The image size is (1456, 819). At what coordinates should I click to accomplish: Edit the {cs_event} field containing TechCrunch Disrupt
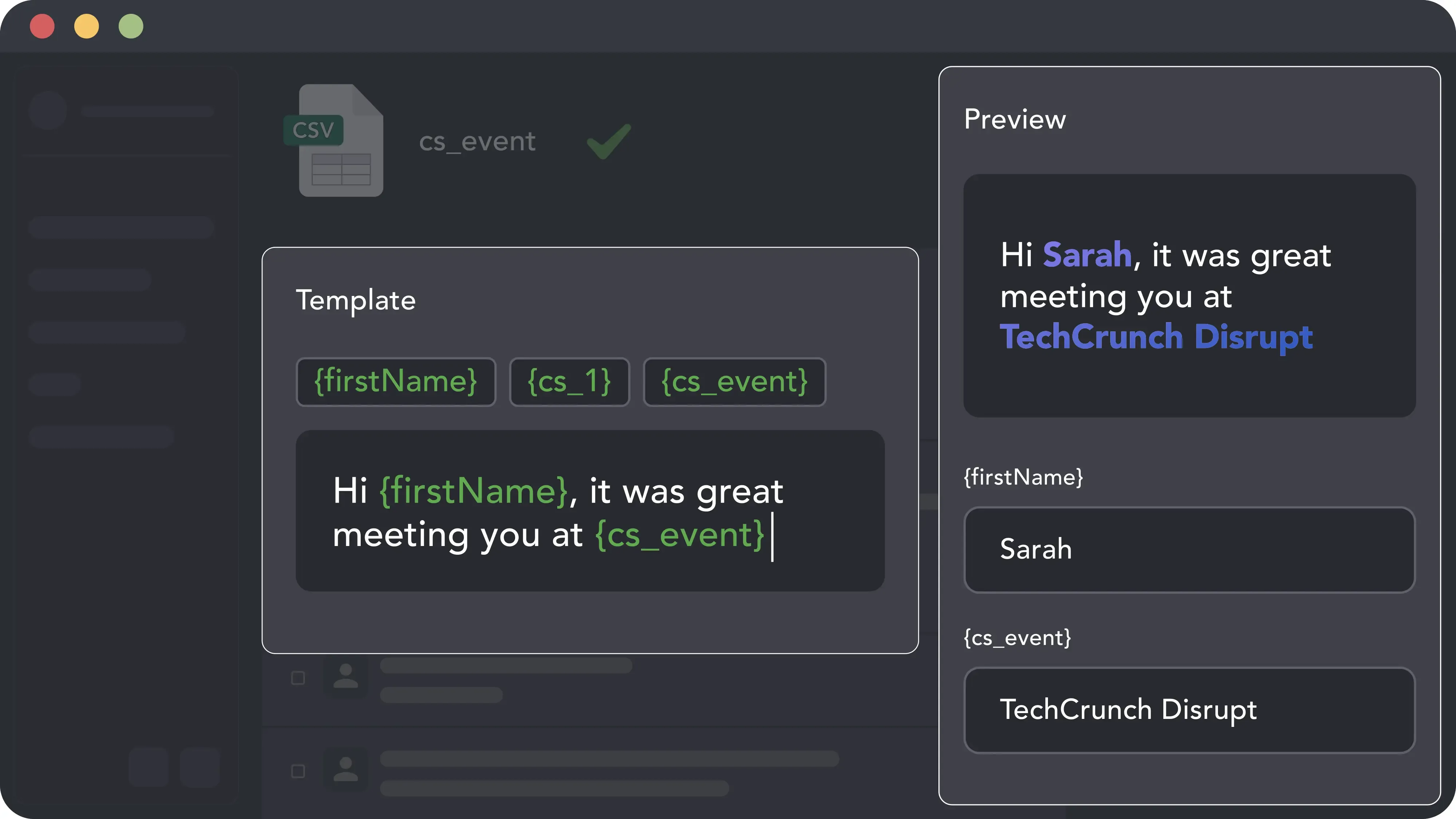click(1189, 710)
